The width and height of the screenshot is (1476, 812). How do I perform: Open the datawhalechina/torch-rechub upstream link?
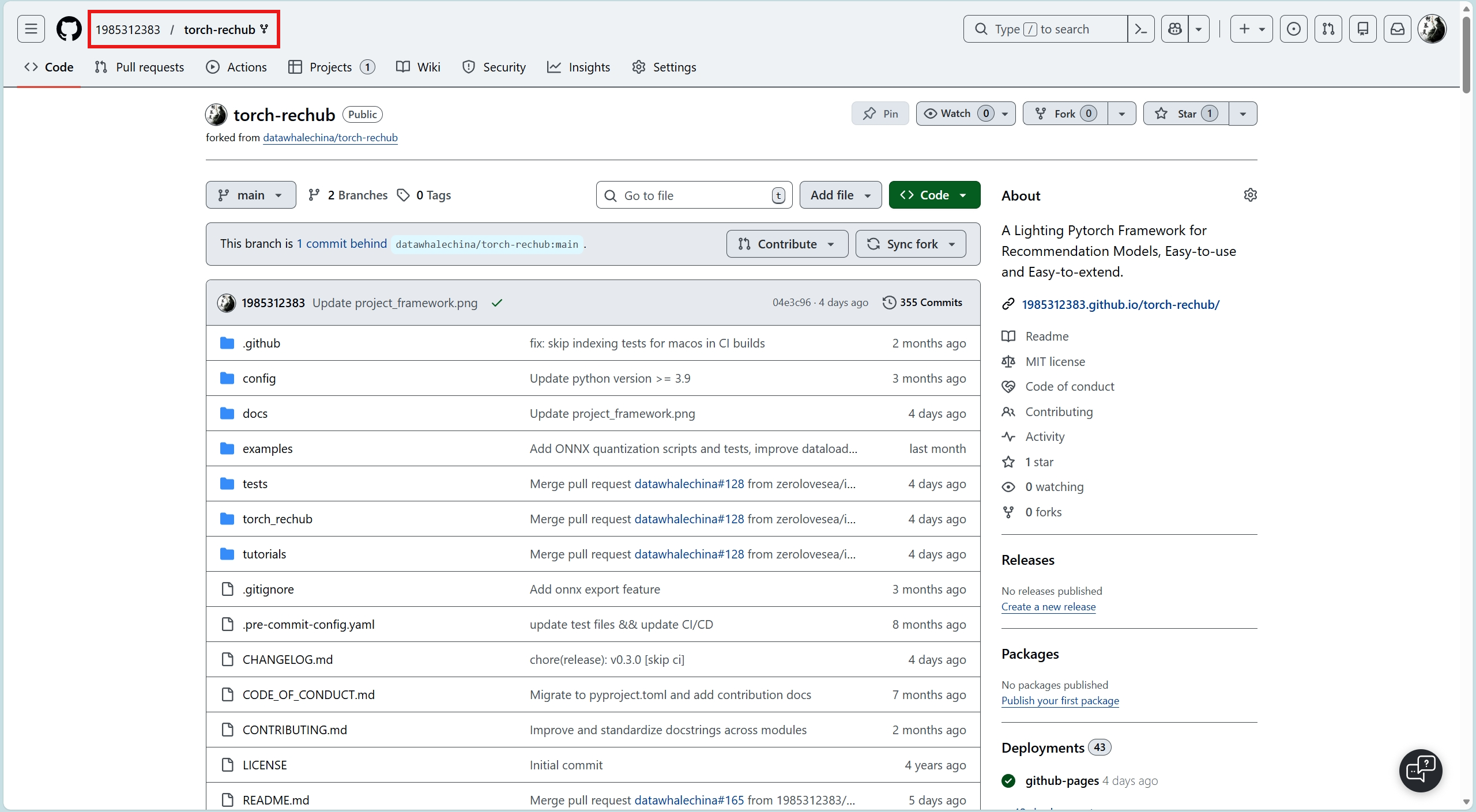click(330, 138)
